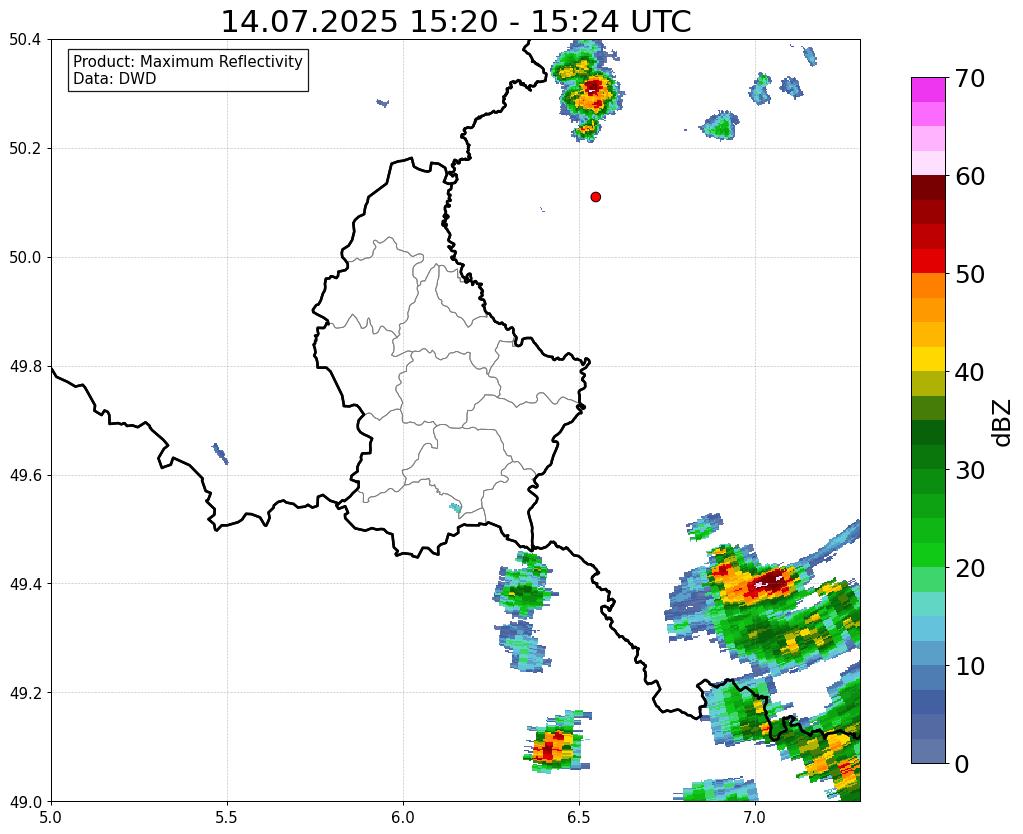
Task: Click the latitude tick label 49.6
Action: [x=25, y=475]
